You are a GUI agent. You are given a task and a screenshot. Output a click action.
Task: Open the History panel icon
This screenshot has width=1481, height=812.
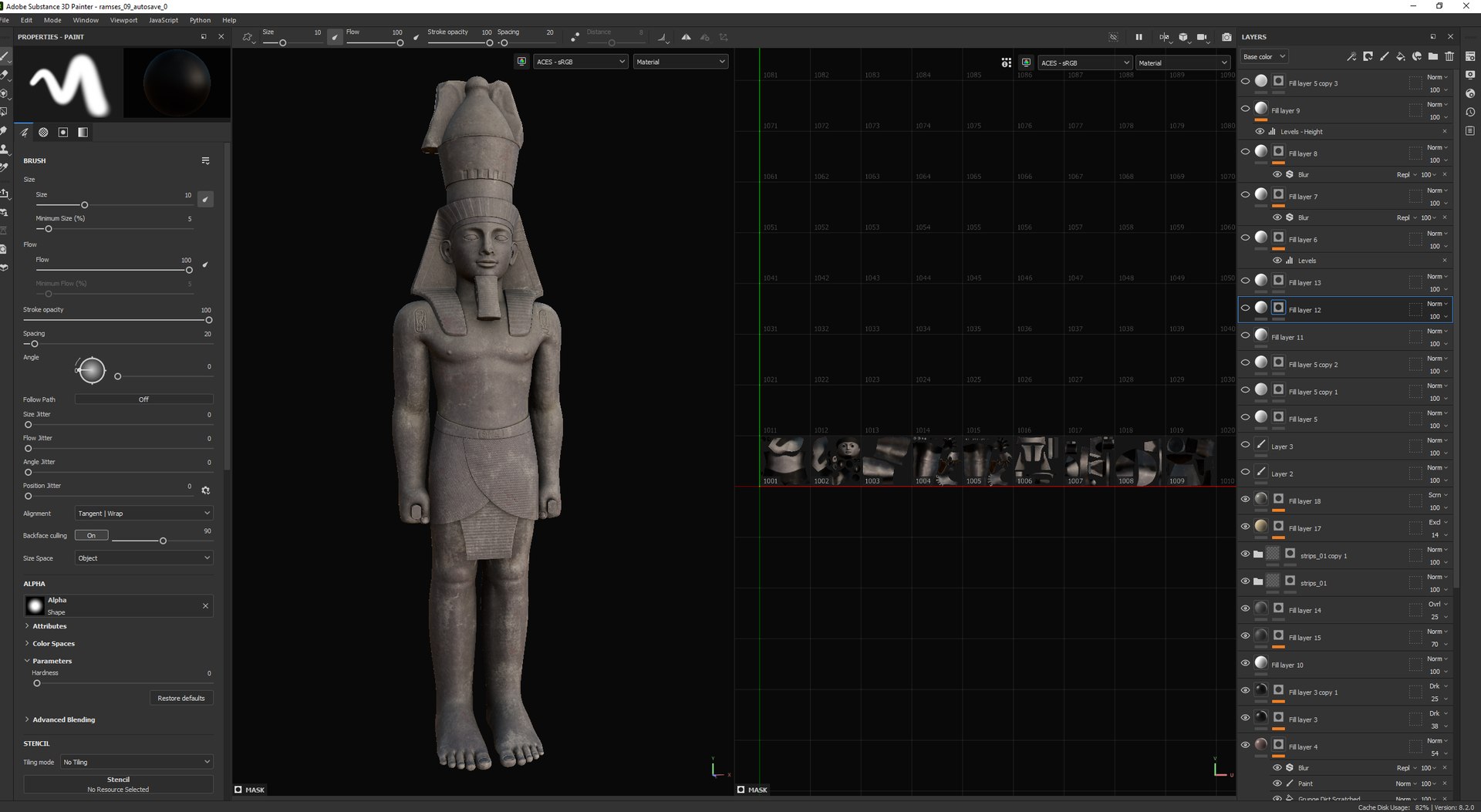point(1470,113)
